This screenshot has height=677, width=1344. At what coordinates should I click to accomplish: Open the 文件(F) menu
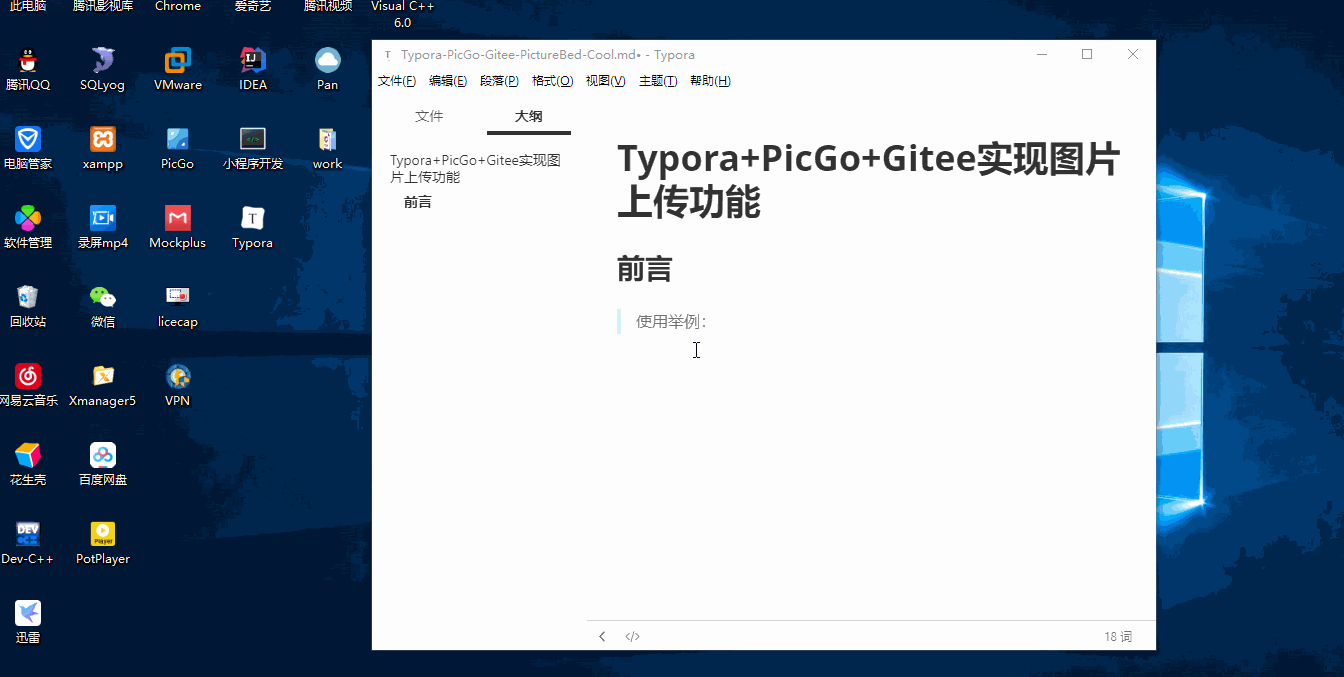click(x=397, y=81)
